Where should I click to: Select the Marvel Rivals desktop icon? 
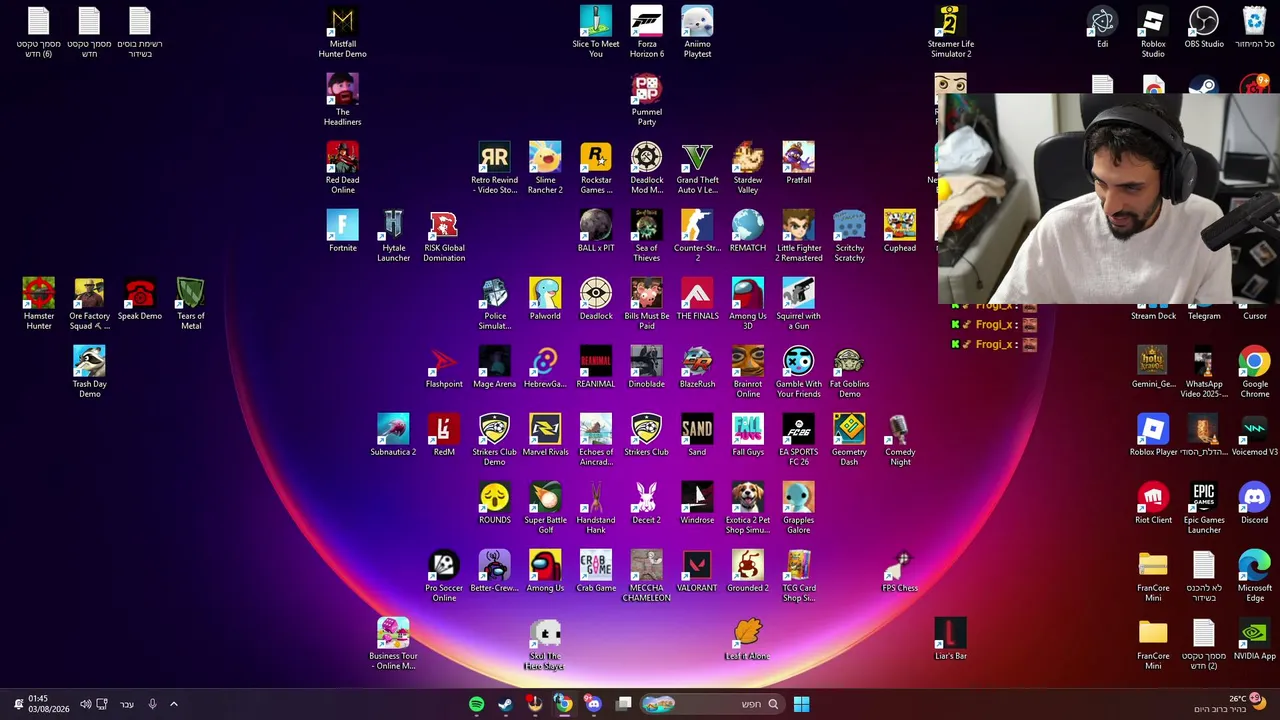click(545, 436)
